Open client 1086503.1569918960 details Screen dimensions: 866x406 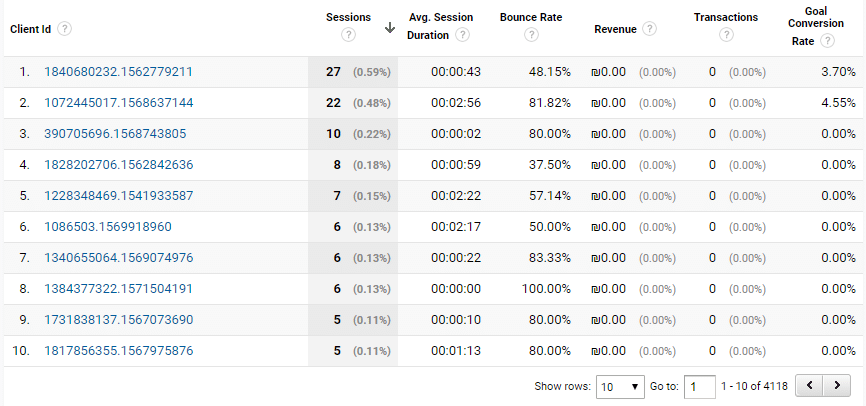tap(108, 226)
